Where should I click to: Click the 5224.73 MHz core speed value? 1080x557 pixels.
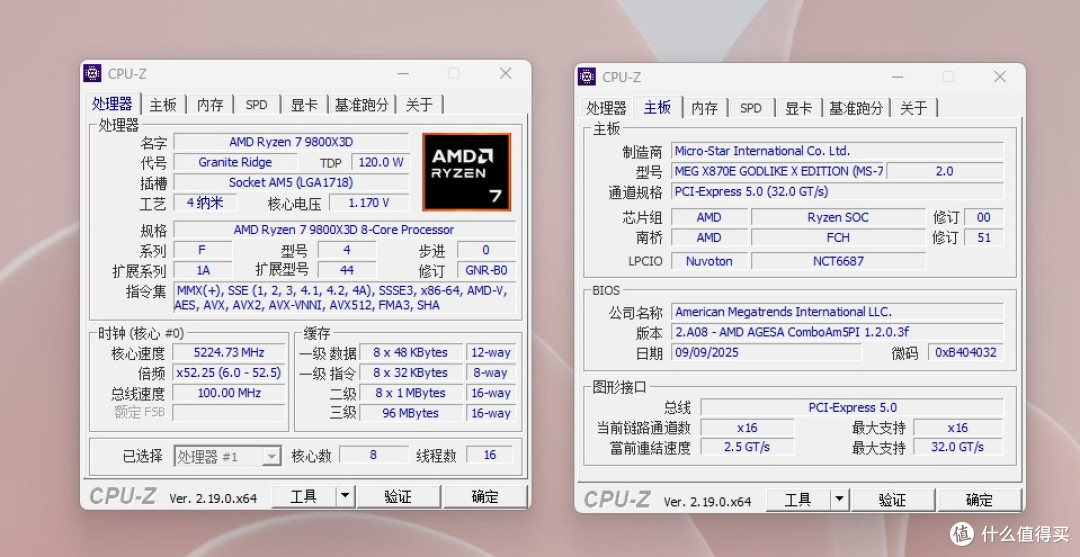pyautogui.click(x=229, y=353)
